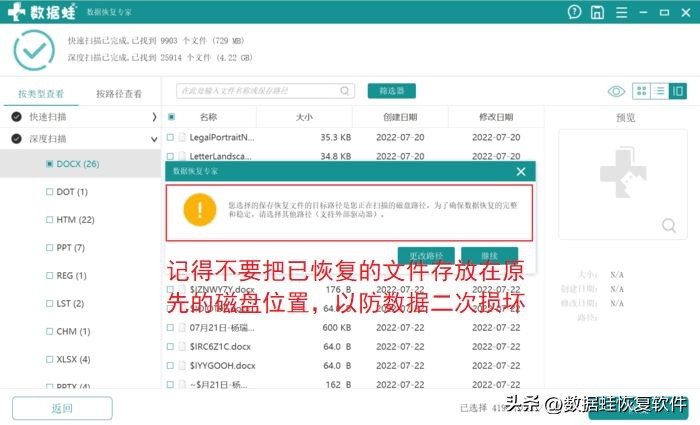Screen dimensions: 700x425
Task: Click the file icon beside $IYYGOOH.docx
Action: point(182,366)
